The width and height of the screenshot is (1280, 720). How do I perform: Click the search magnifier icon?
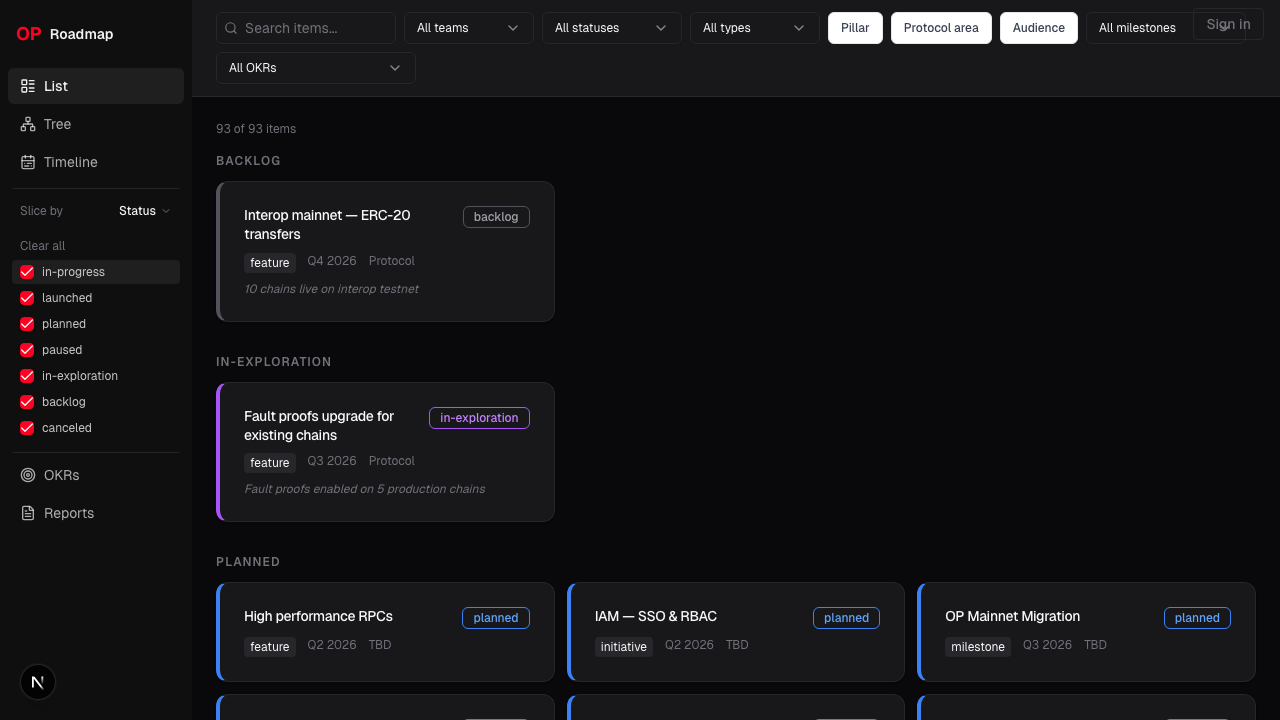[232, 28]
